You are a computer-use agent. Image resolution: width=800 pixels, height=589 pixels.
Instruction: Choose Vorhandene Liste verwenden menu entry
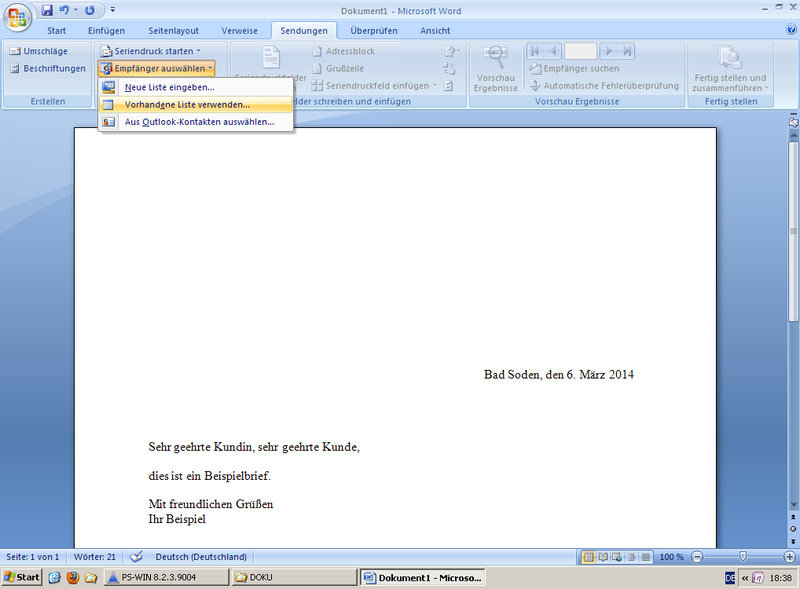tap(196, 105)
